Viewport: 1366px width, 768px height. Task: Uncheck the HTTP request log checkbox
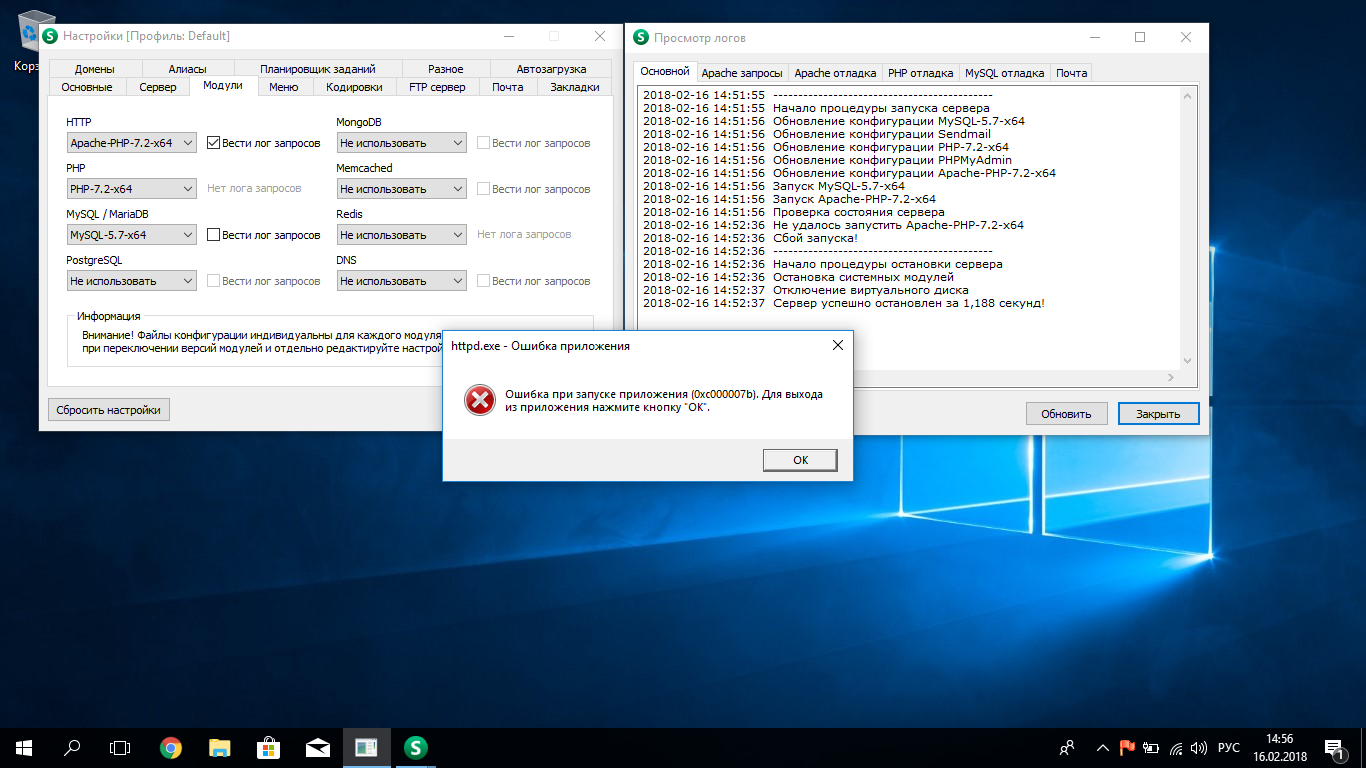pos(213,143)
